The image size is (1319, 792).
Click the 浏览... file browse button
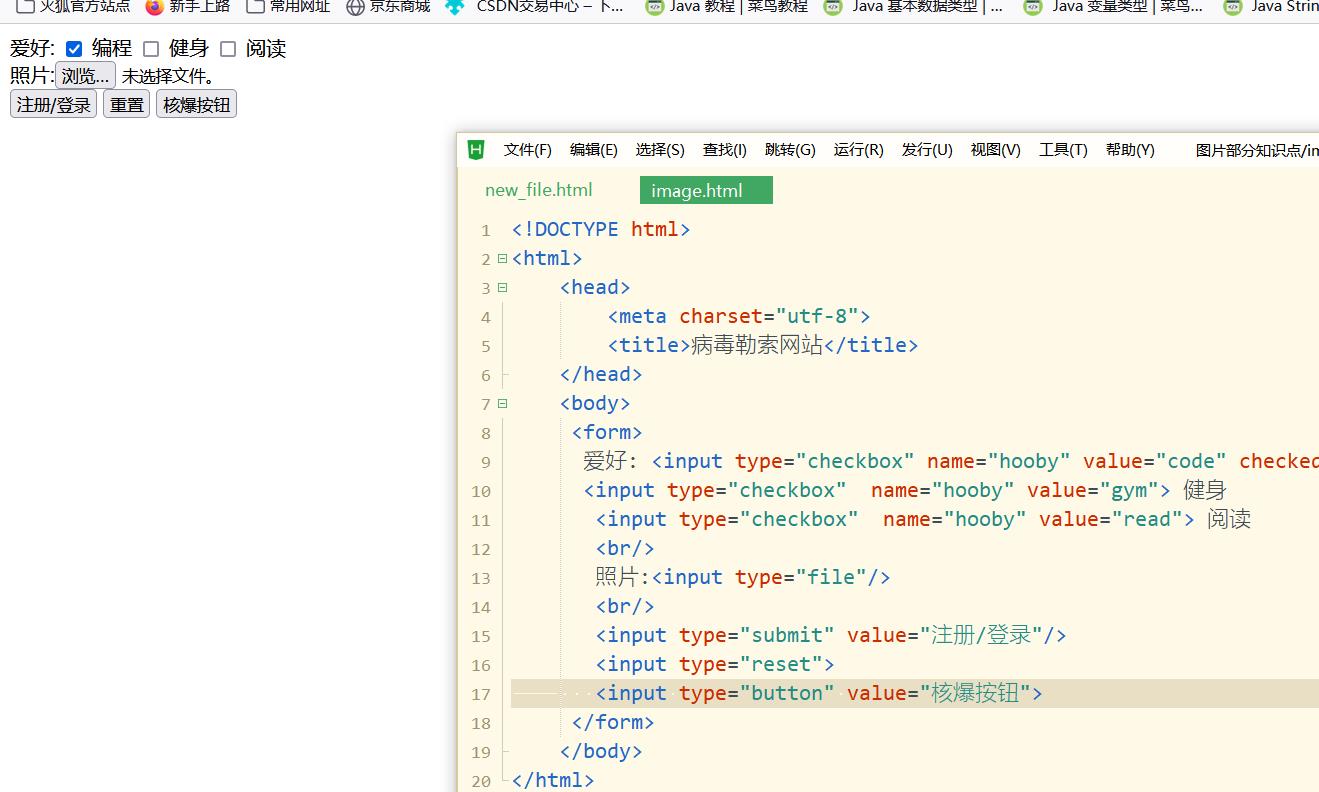tap(85, 76)
